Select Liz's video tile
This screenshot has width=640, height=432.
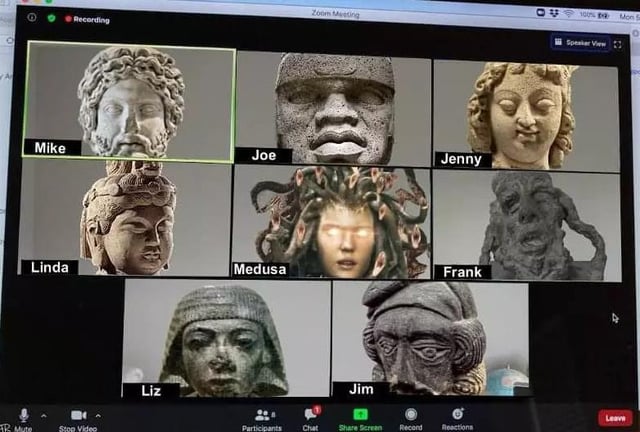coord(226,338)
